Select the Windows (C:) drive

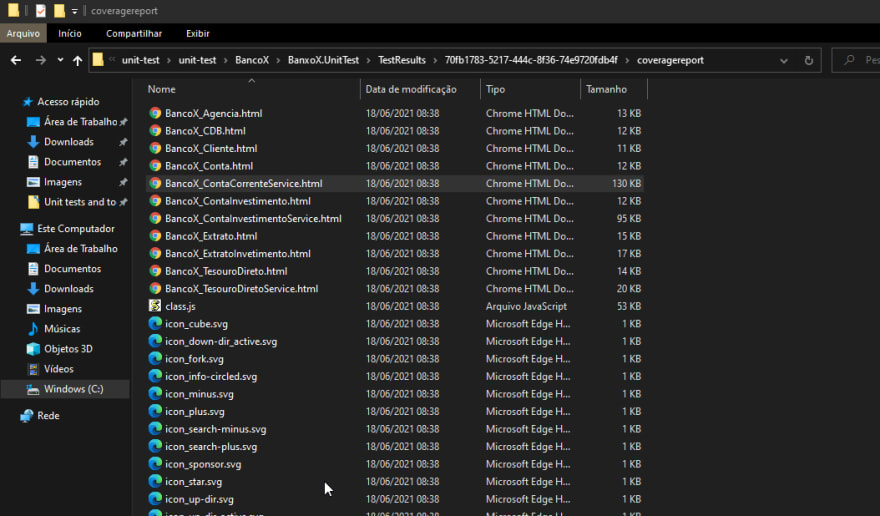coord(73,389)
